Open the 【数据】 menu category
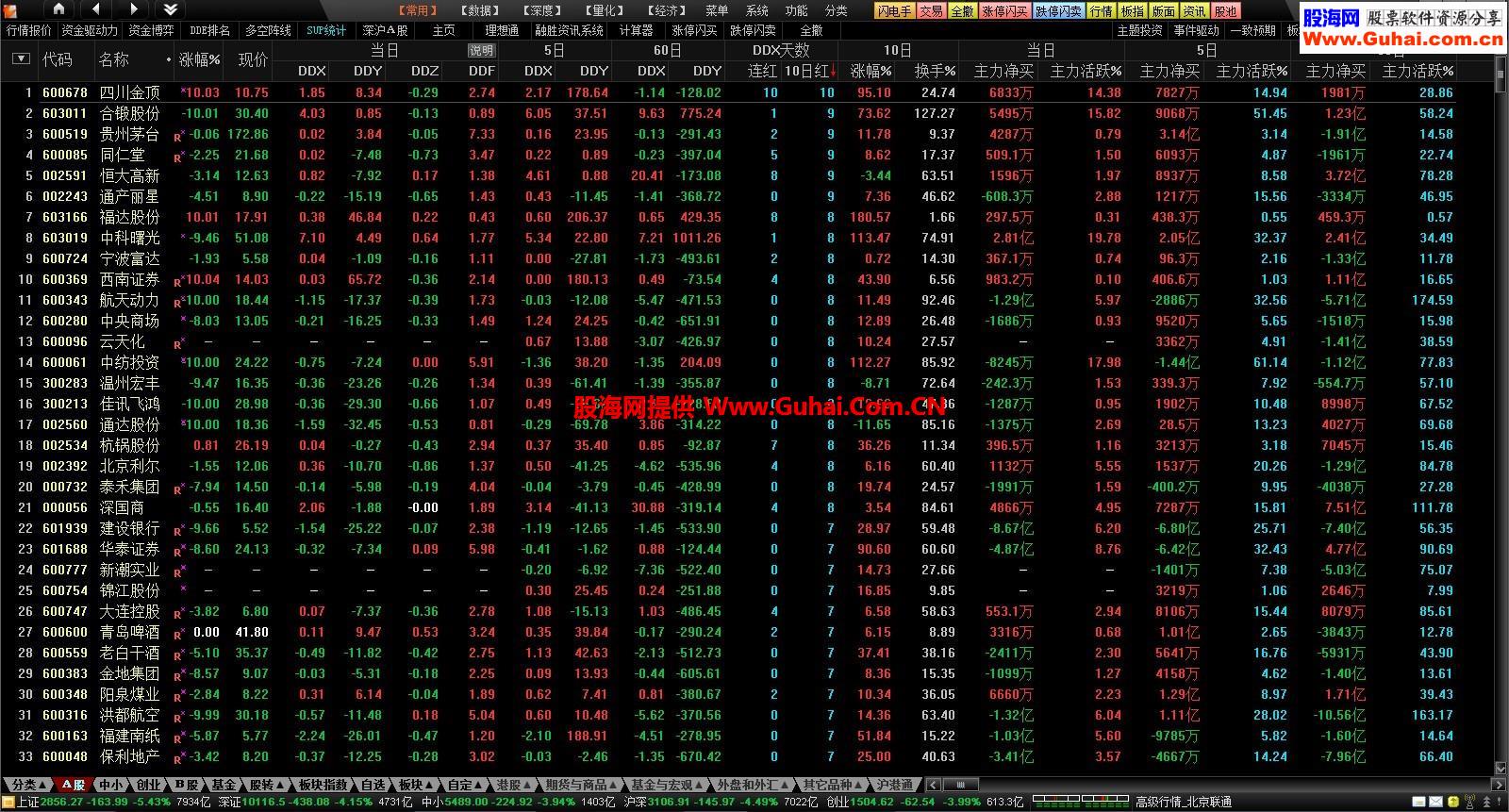Viewport: 1509px width, 812px height. click(x=480, y=10)
